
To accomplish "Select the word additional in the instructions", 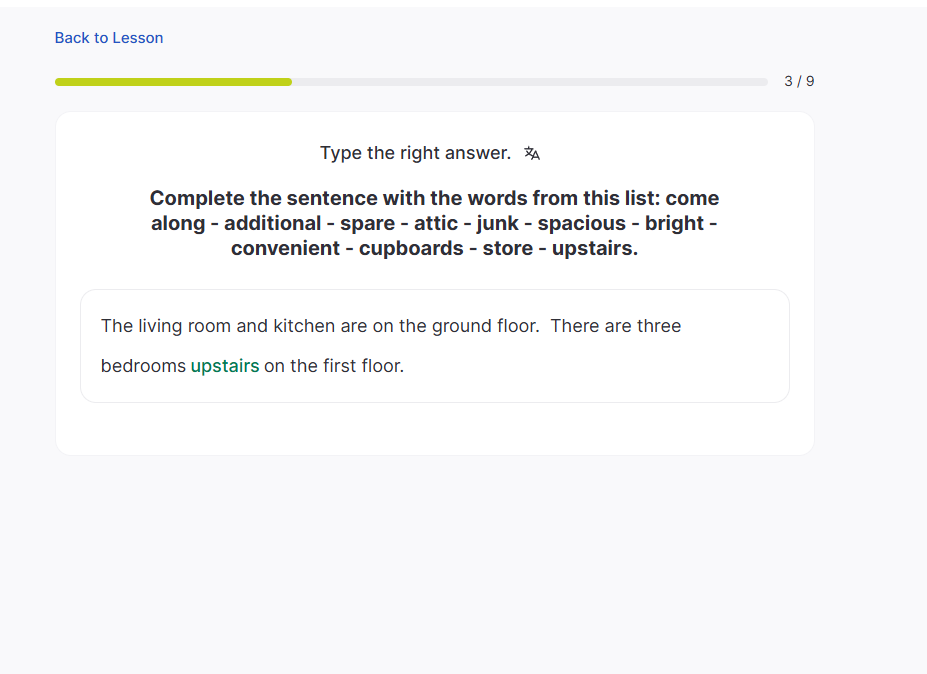I will coord(272,223).
